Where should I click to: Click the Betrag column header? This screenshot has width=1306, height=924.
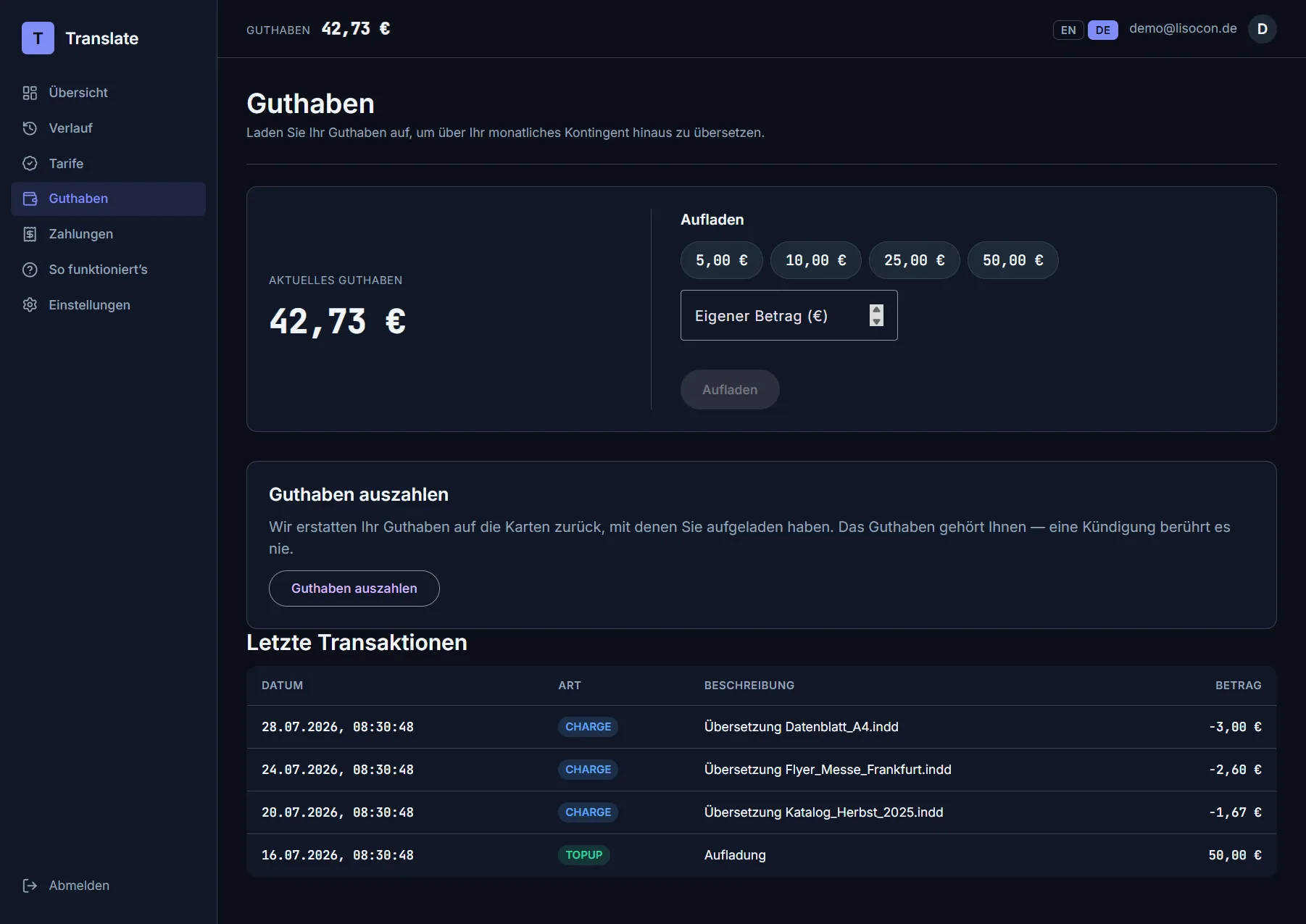pyautogui.click(x=1238, y=686)
